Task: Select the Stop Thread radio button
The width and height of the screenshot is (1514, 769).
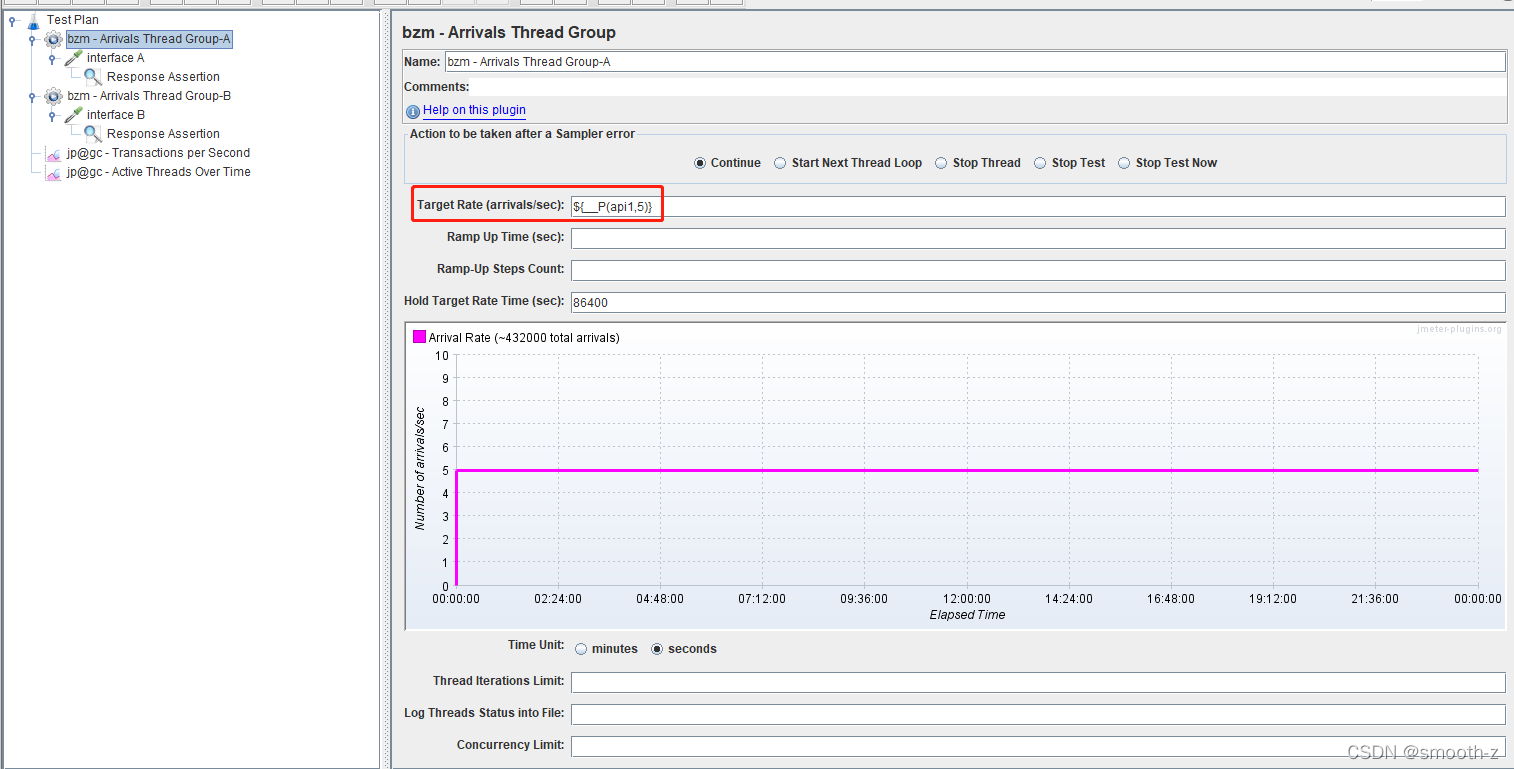Action: click(941, 163)
